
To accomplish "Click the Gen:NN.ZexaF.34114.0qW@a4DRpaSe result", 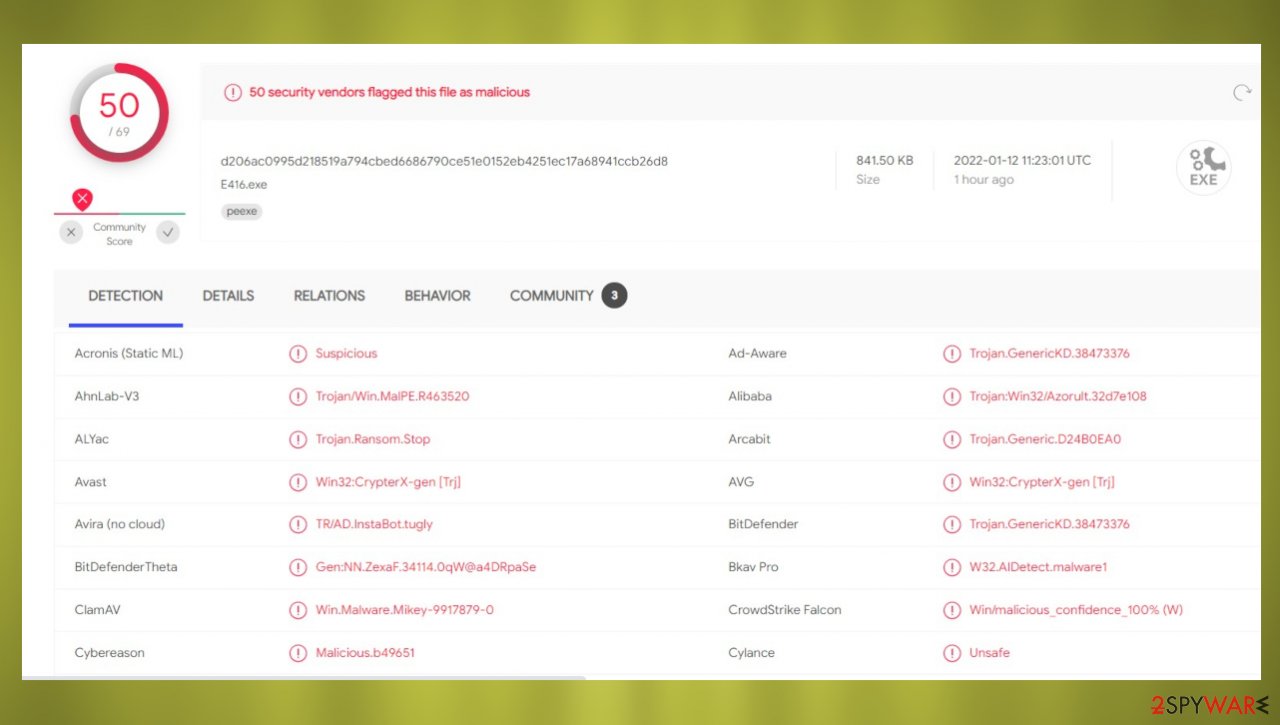I will 426,567.
